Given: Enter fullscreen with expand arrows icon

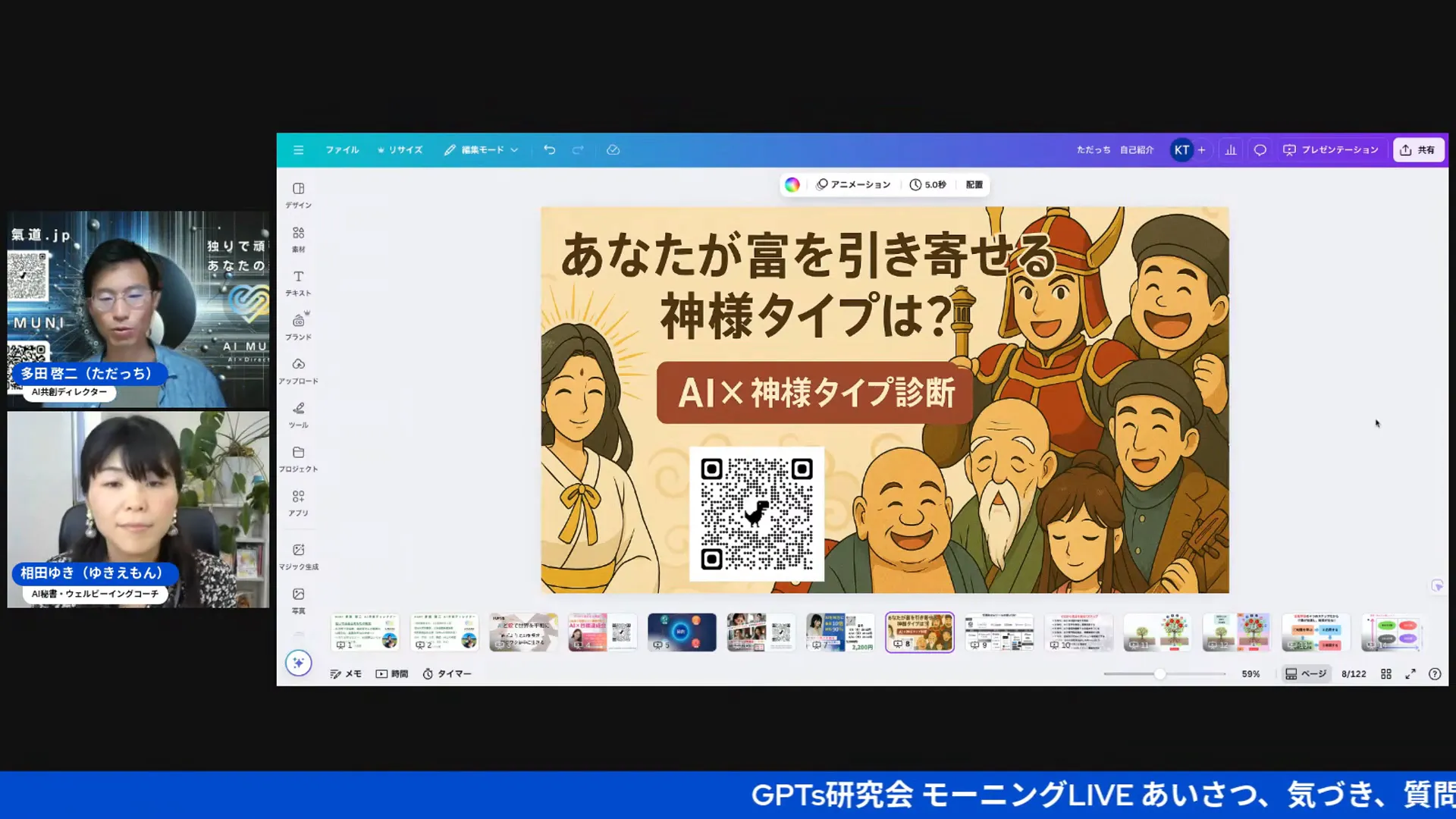Looking at the screenshot, I should pyautogui.click(x=1410, y=673).
